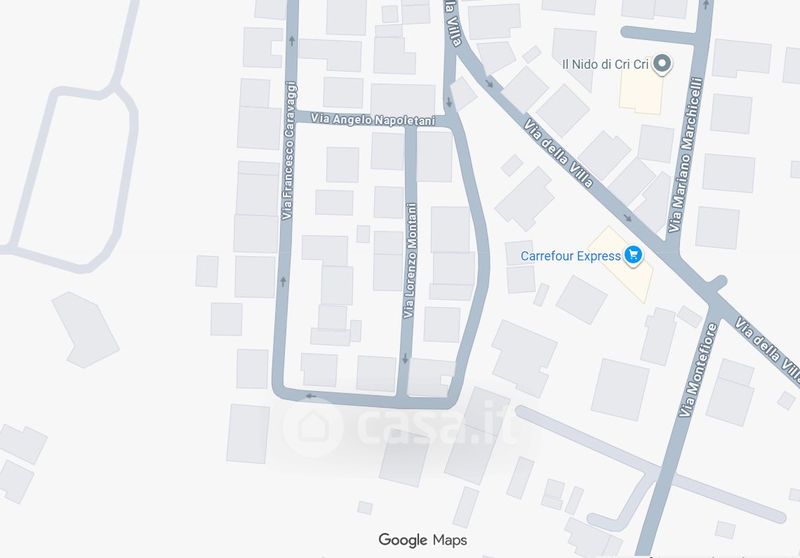Click the Via della Villa label near Carrefour
The image size is (800, 558).
[558, 154]
